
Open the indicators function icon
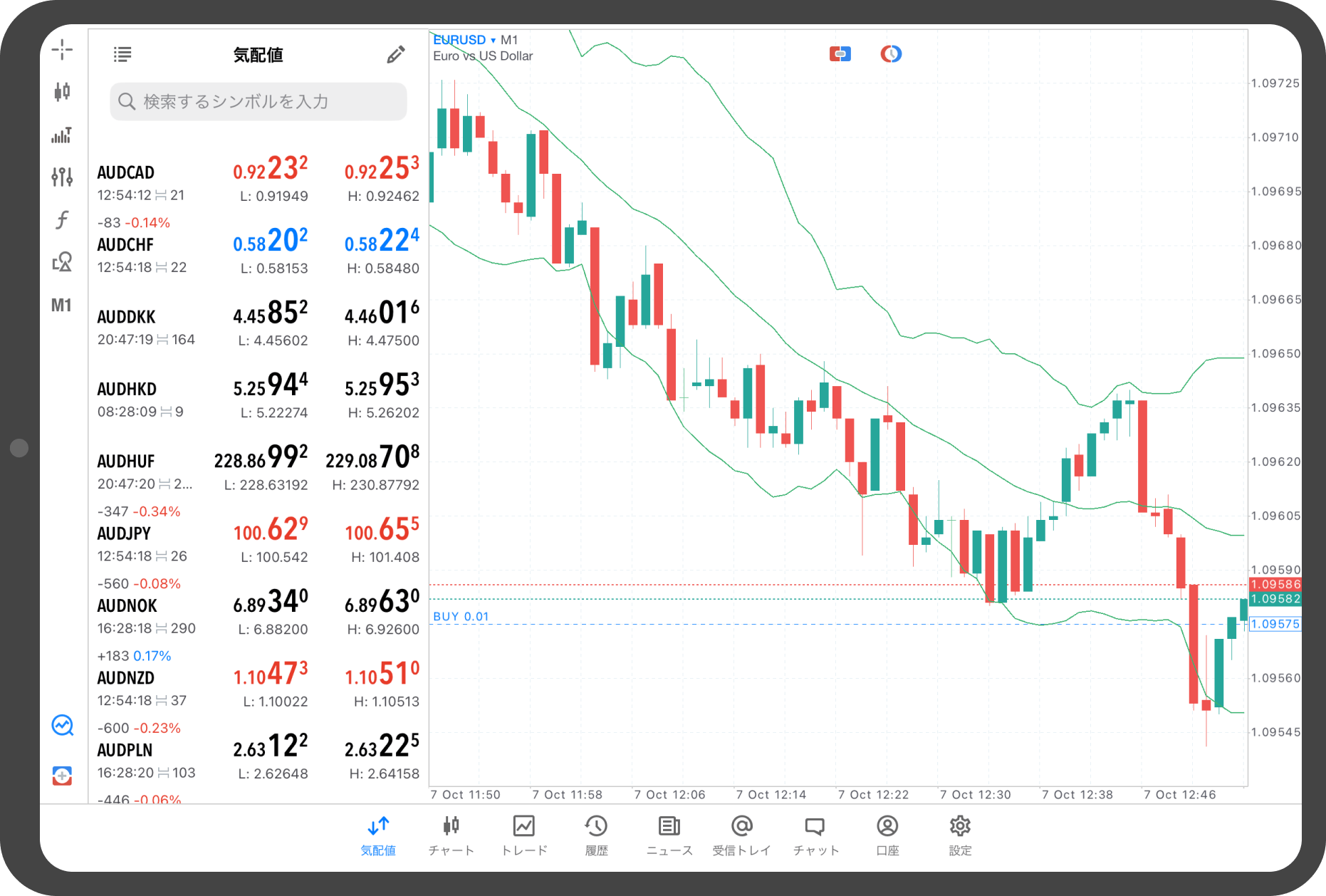click(62, 219)
